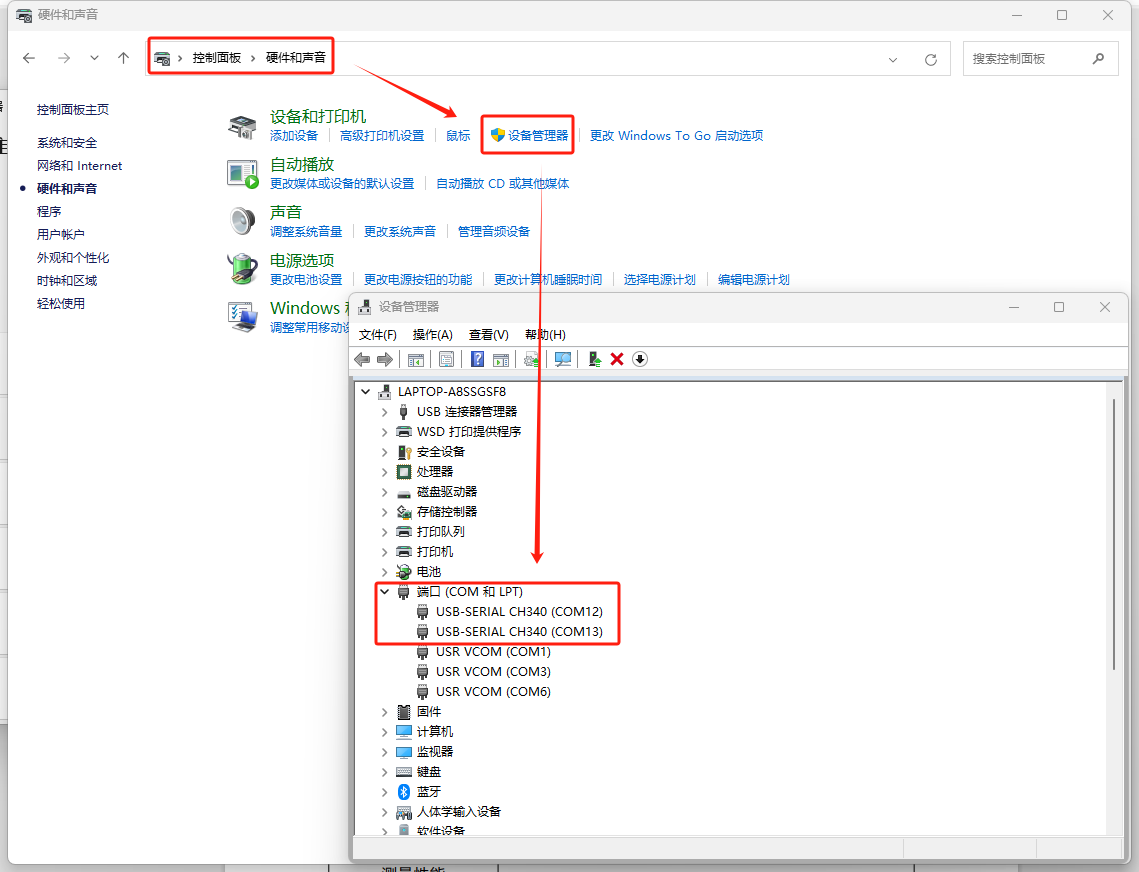Click the up-one-level arrow in Control Panel
This screenshot has height=872, width=1139.
(x=123, y=58)
